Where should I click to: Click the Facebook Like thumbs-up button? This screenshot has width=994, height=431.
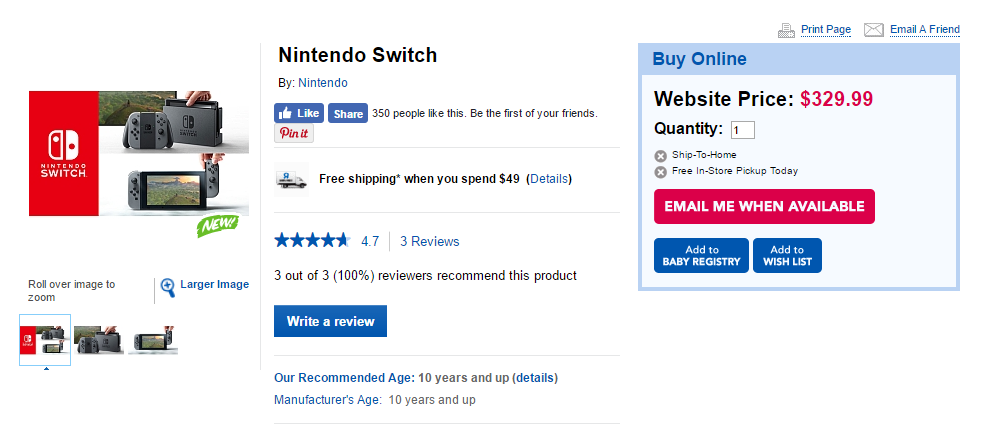pos(299,113)
